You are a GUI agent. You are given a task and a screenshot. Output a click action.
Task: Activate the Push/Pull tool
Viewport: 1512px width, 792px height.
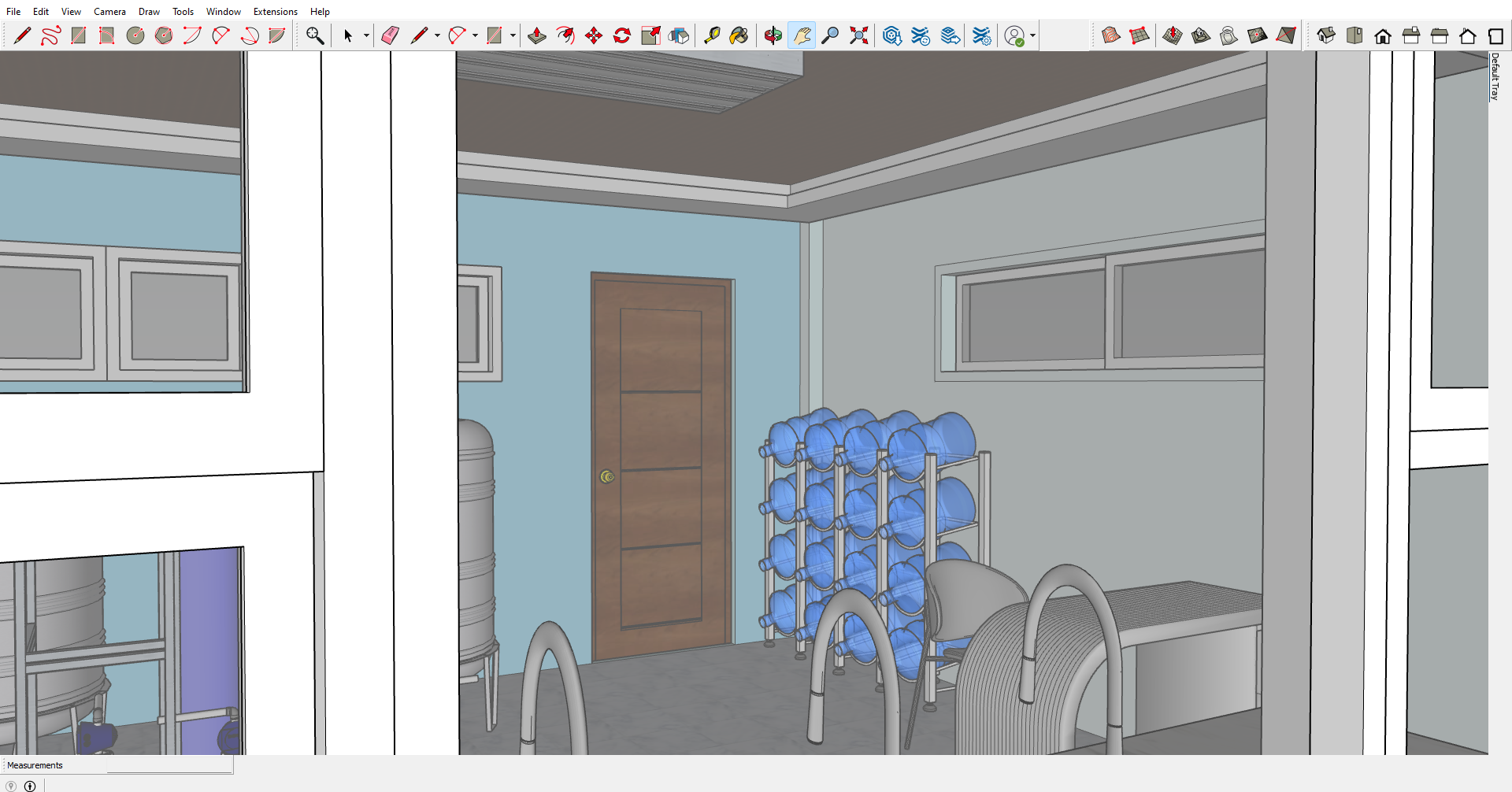[537, 35]
